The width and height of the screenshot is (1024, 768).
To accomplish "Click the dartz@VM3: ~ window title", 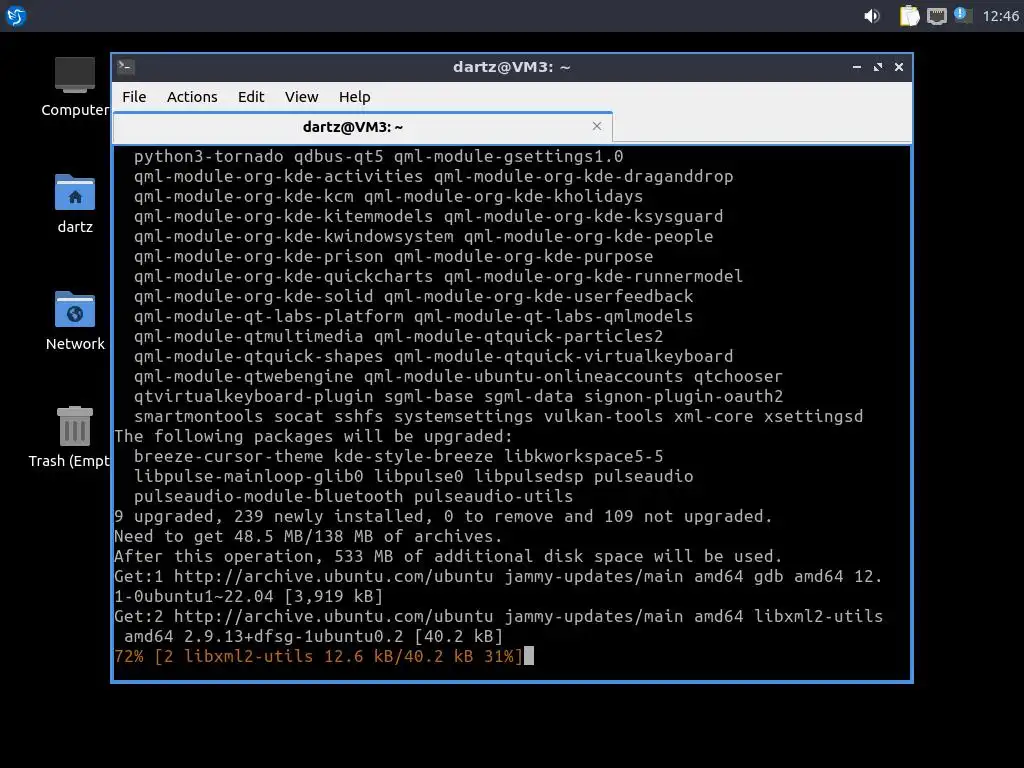I will point(511,67).
